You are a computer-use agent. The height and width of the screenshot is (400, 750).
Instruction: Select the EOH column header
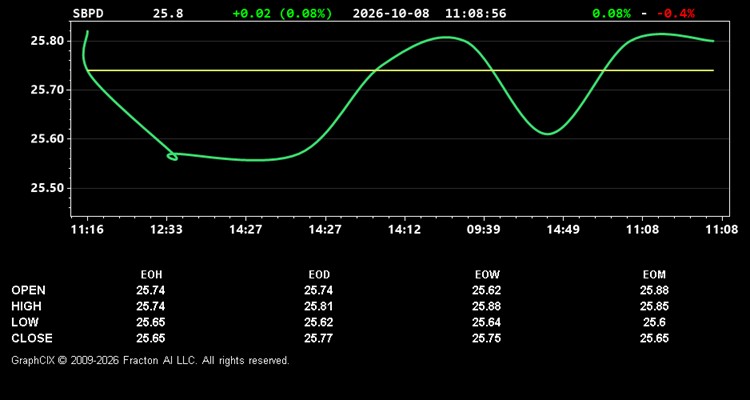tap(151, 275)
